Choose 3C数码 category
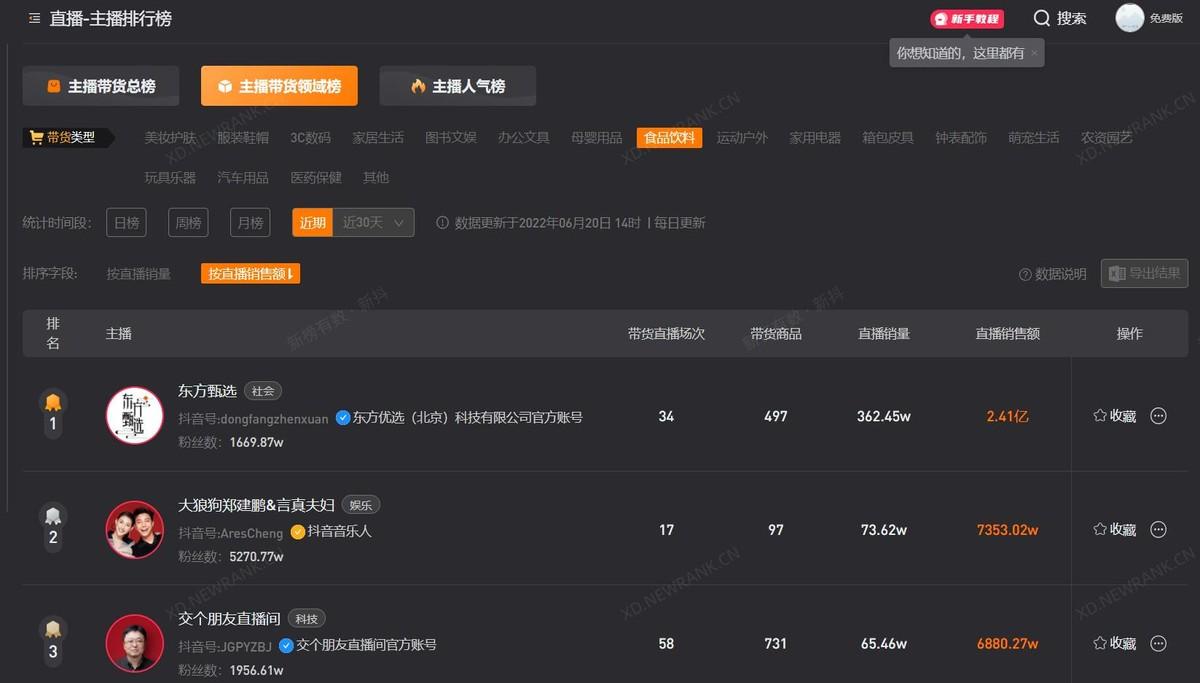 pos(311,138)
